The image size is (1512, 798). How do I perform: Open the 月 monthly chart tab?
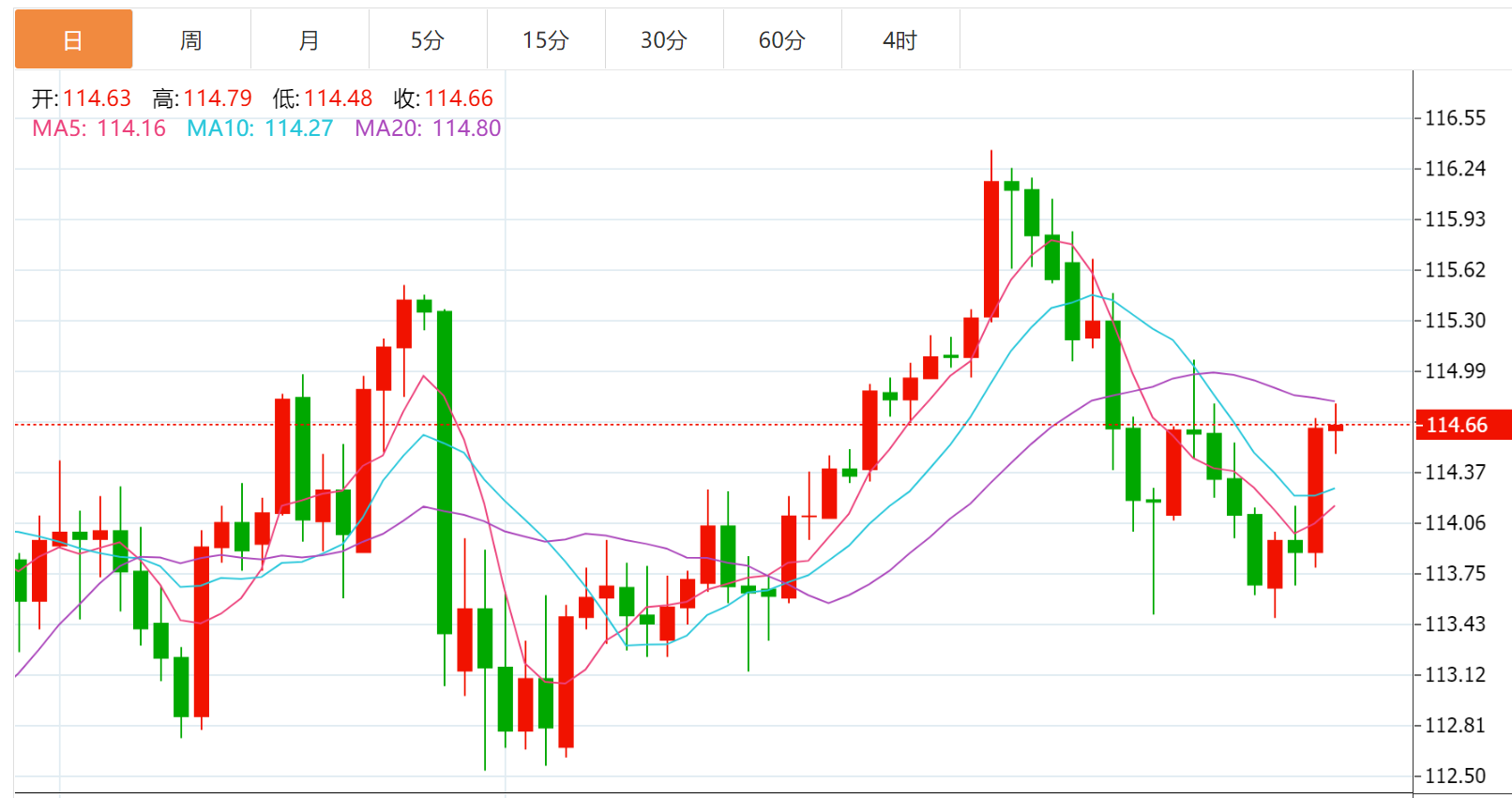pos(310,39)
